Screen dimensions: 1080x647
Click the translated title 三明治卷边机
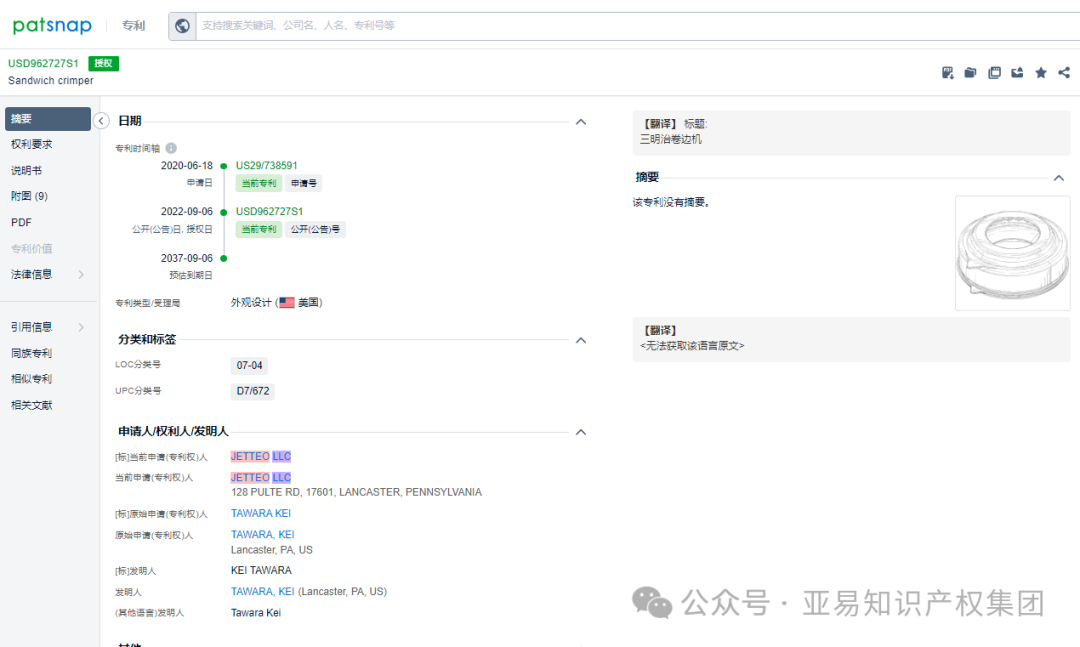671,139
